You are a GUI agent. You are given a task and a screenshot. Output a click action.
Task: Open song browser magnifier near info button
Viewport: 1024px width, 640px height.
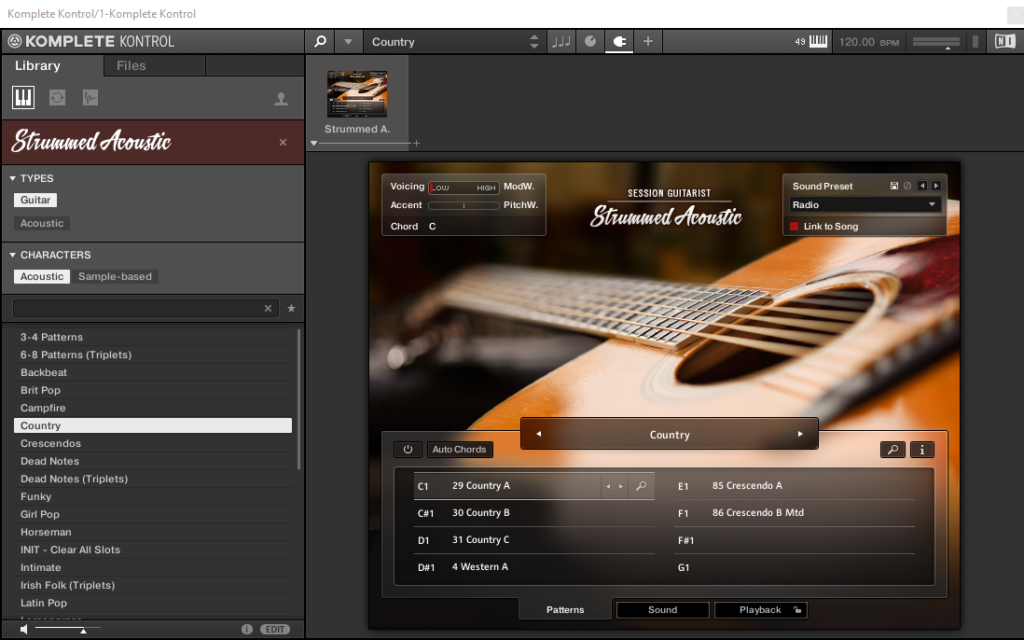(892, 449)
